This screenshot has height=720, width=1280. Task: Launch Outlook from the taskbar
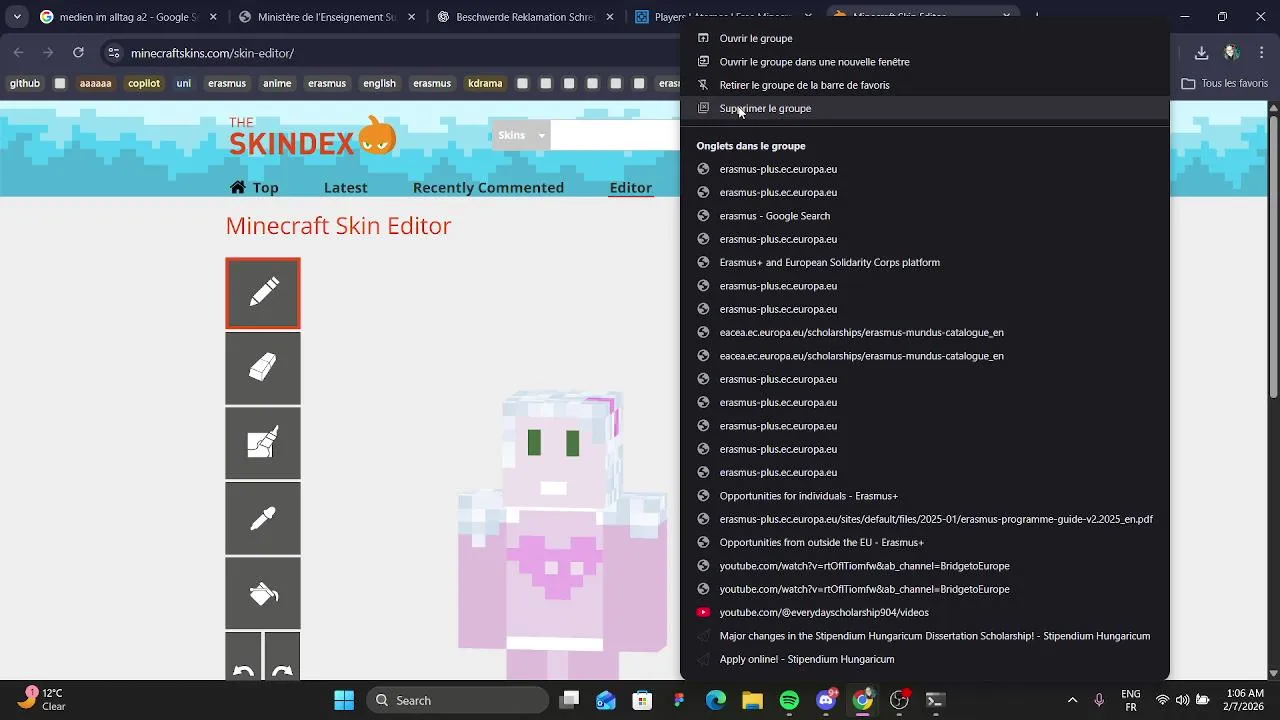coord(606,700)
